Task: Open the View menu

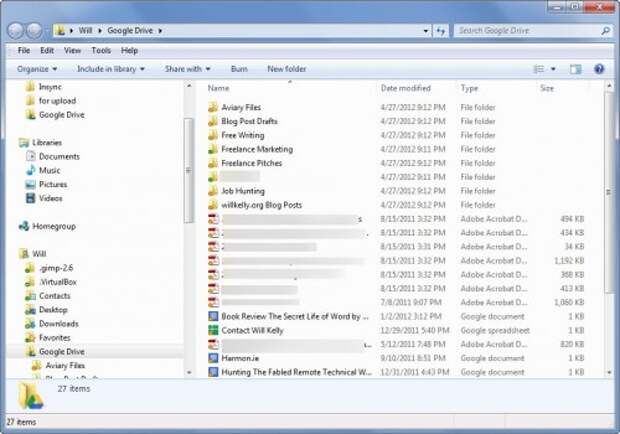Action: tap(72, 51)
